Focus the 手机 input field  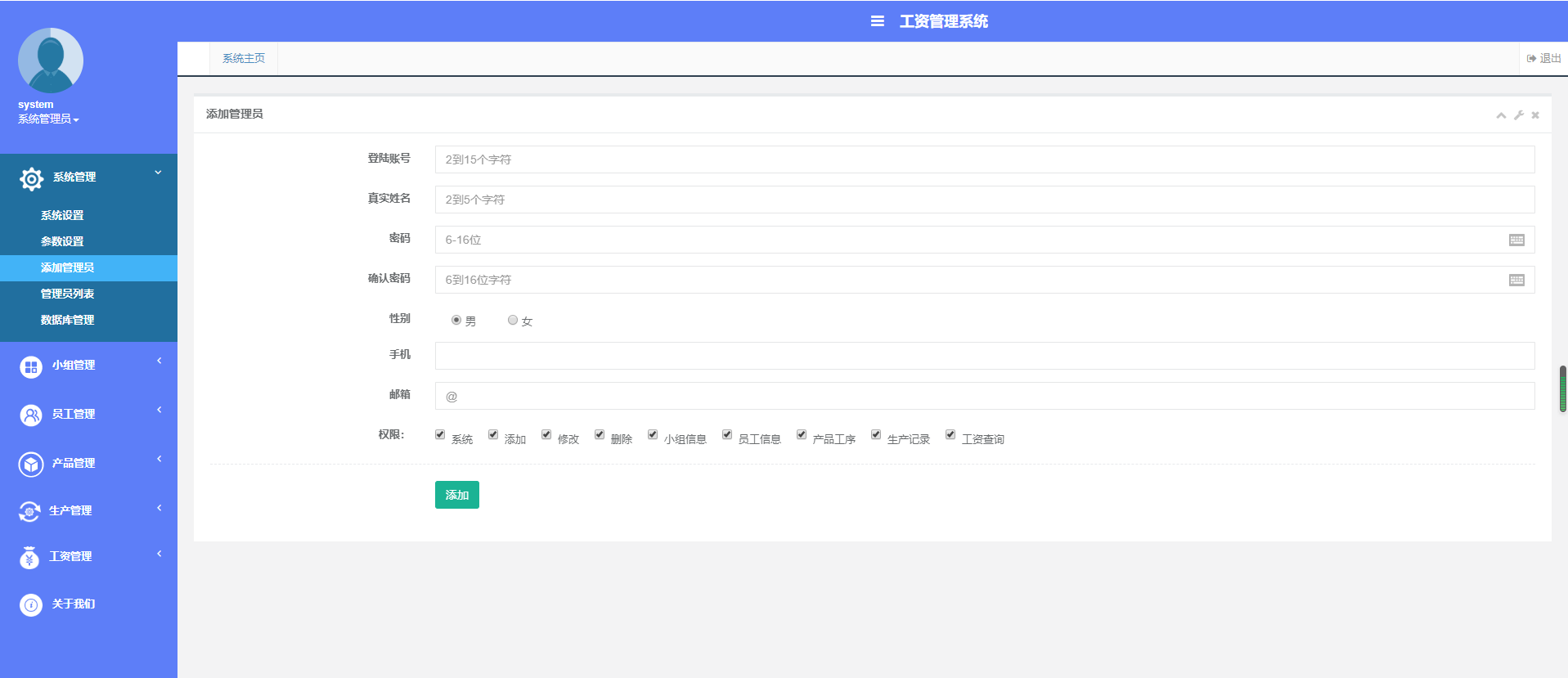[x=985, y=356]
